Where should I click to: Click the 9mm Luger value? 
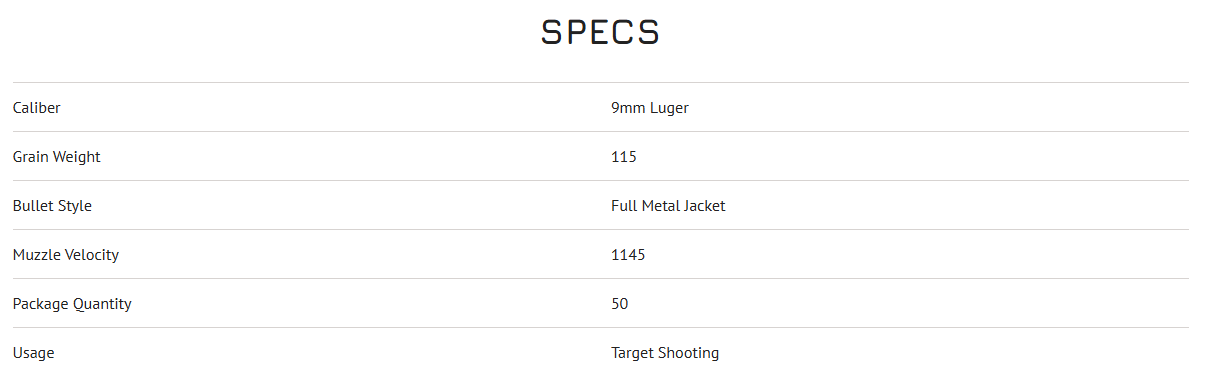(650, 108)
